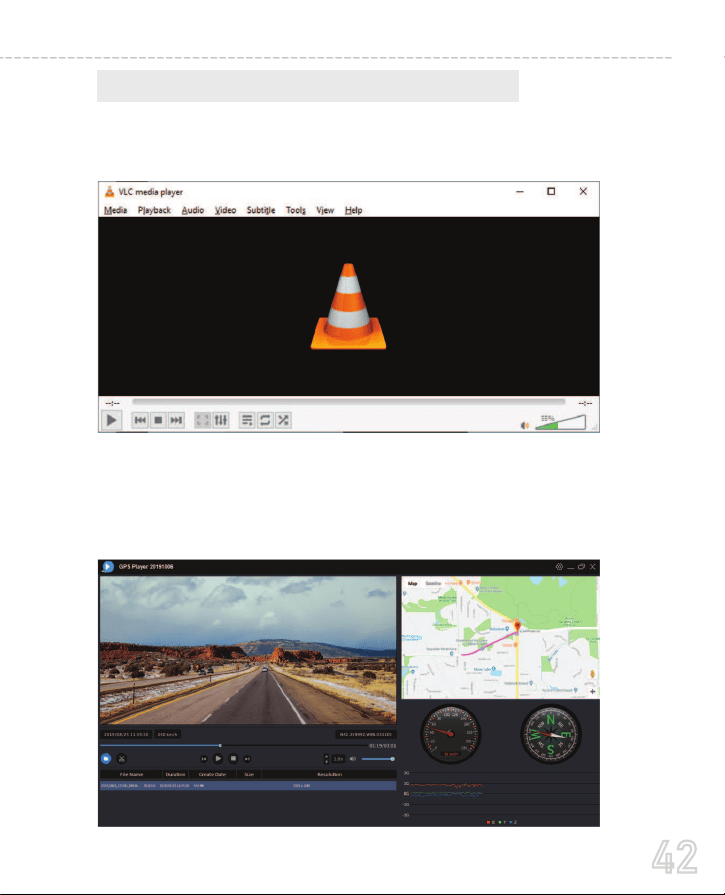Viewport: 725px width, 895px height.
Task: Expand the Subtitle menu
Action: pyautogui.click(x=261, y=210)
